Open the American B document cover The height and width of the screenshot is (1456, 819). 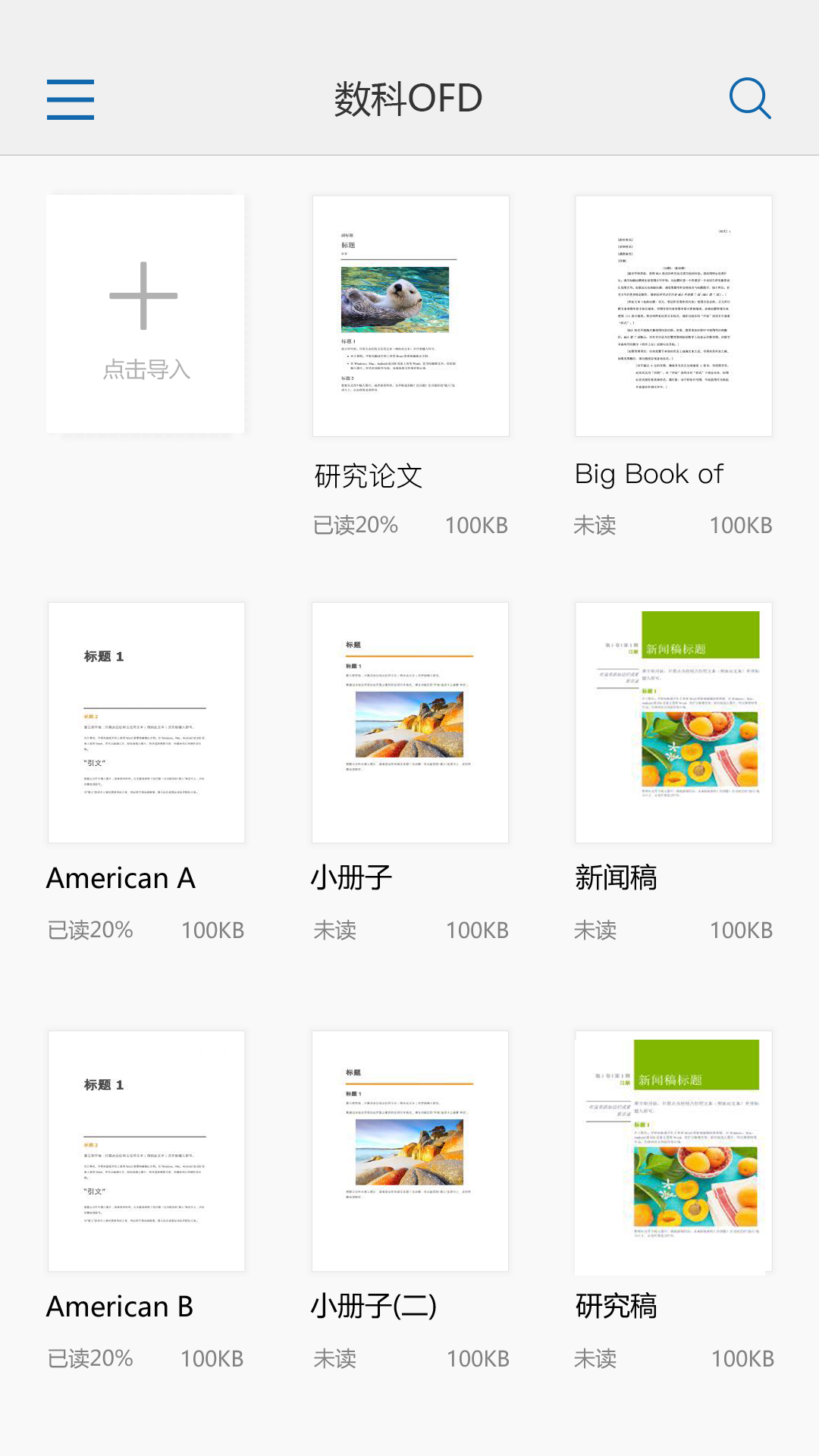[146, 1150]
